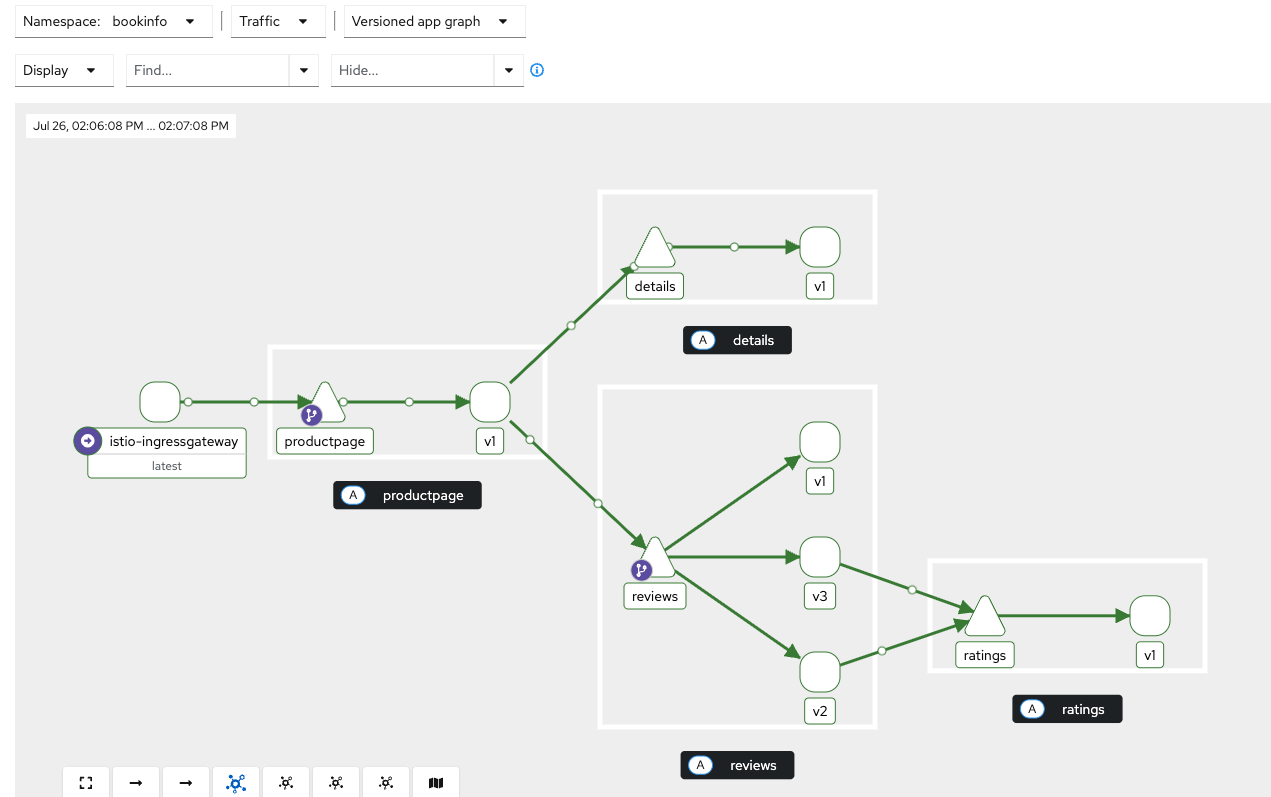Click the virtual service badge on productpage

point(312,415)
